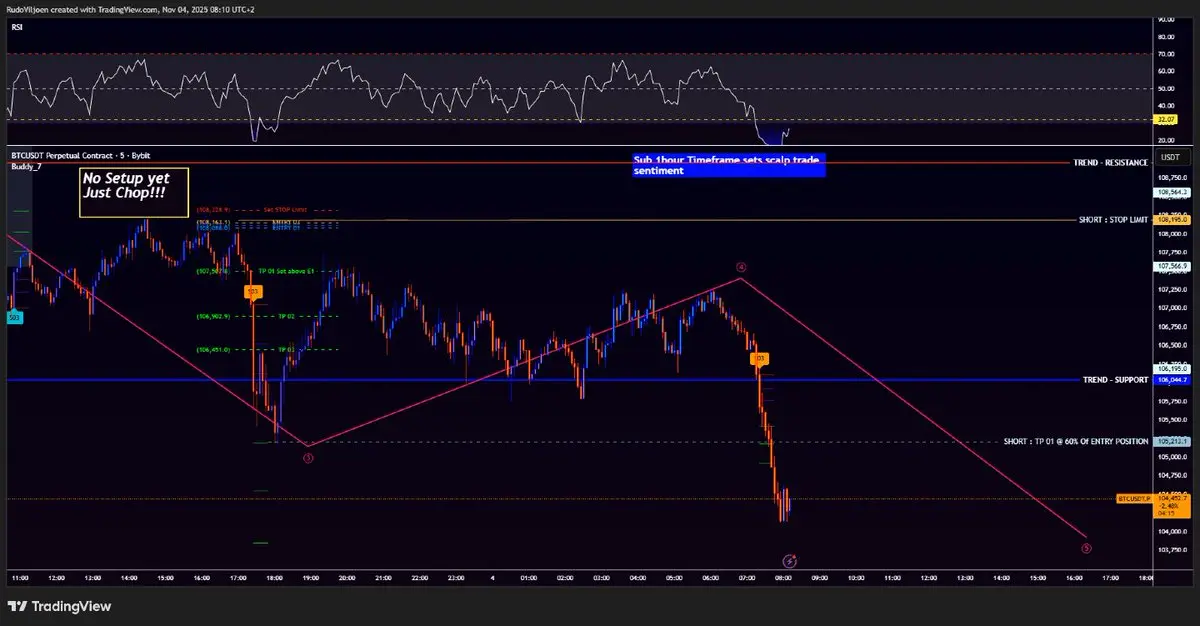
Task: Select the Elliott wave point 3 near 19:00
Action: [308, 458]
